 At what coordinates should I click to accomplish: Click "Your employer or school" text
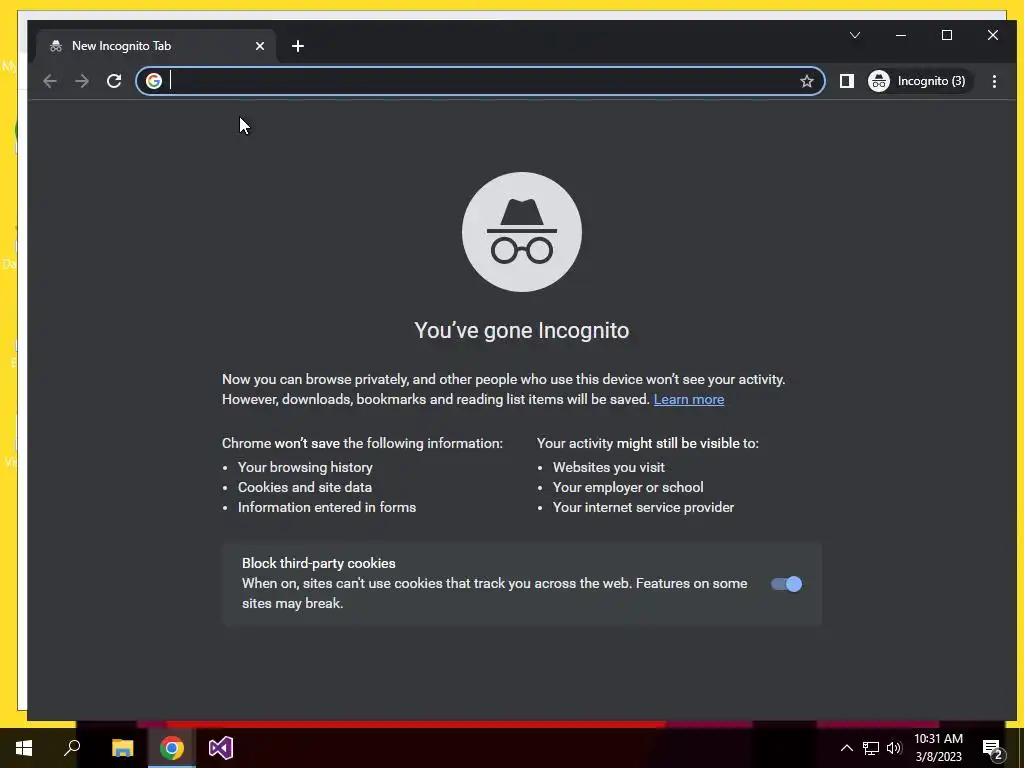tap(628, 487)
